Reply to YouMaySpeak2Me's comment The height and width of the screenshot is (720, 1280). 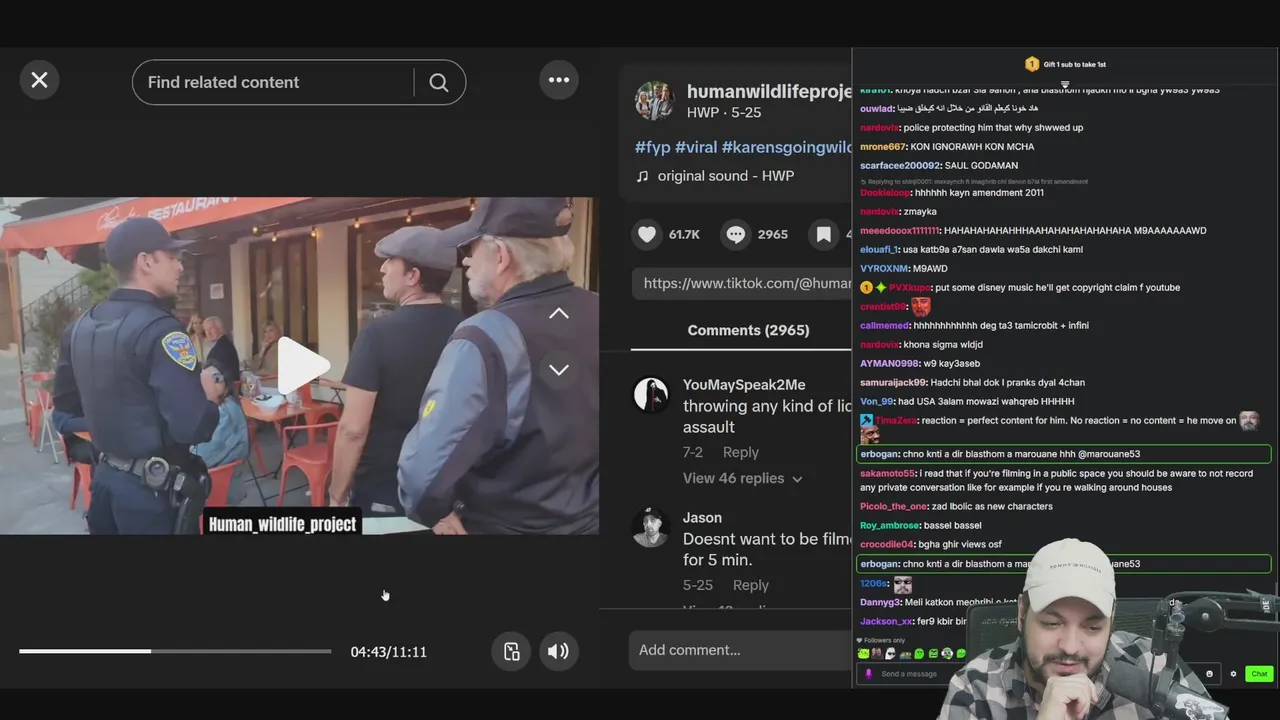(741, 452)
